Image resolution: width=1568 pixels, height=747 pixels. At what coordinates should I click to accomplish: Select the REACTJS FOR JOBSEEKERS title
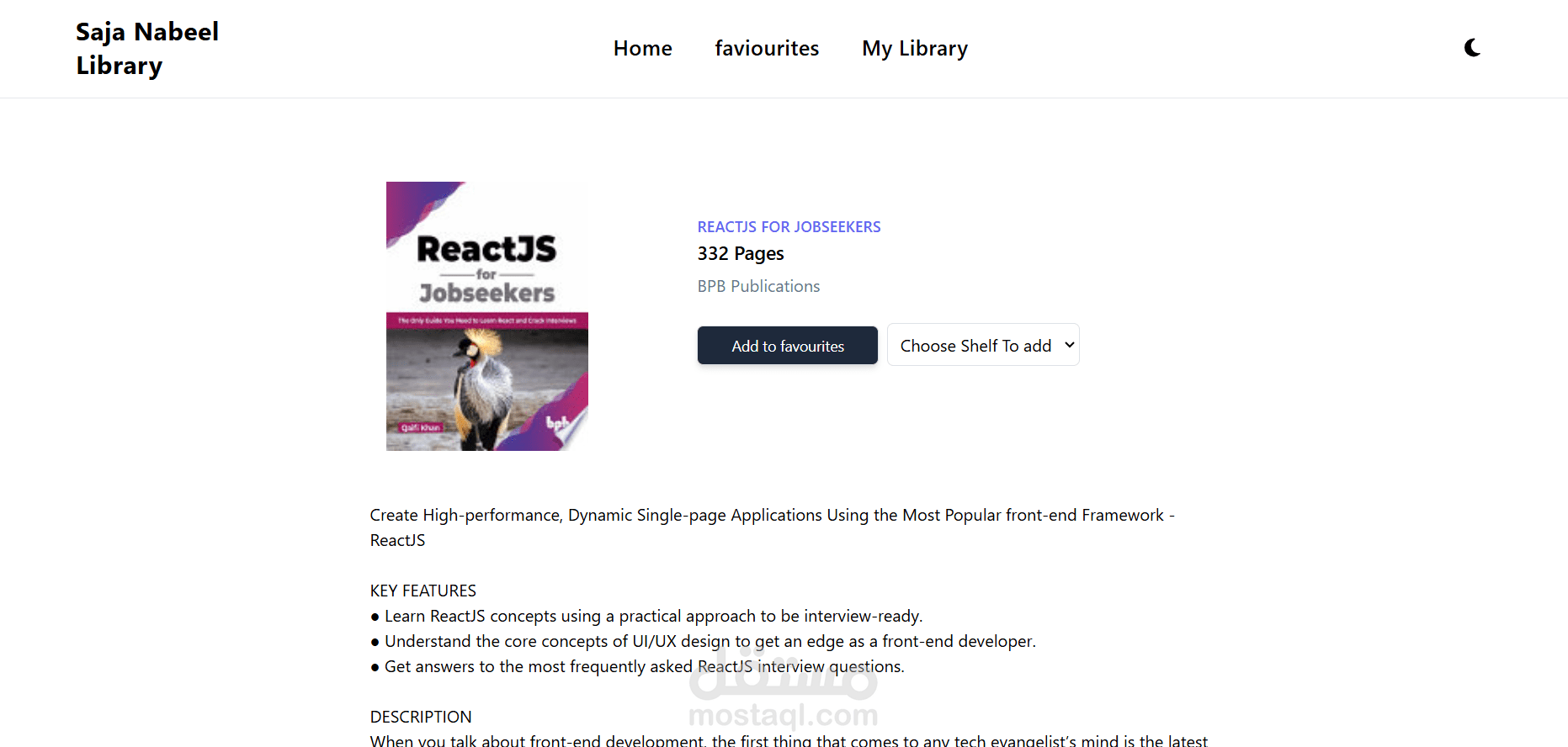(789, 227)
